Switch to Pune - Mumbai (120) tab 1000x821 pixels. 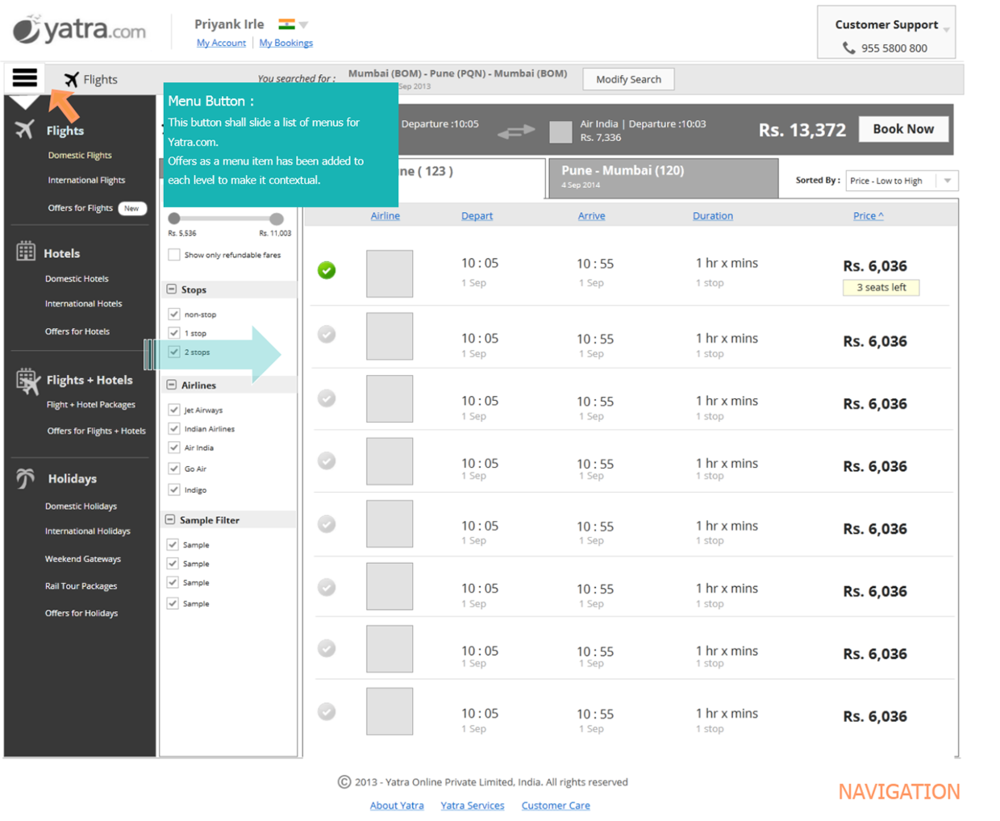(663, 177)
